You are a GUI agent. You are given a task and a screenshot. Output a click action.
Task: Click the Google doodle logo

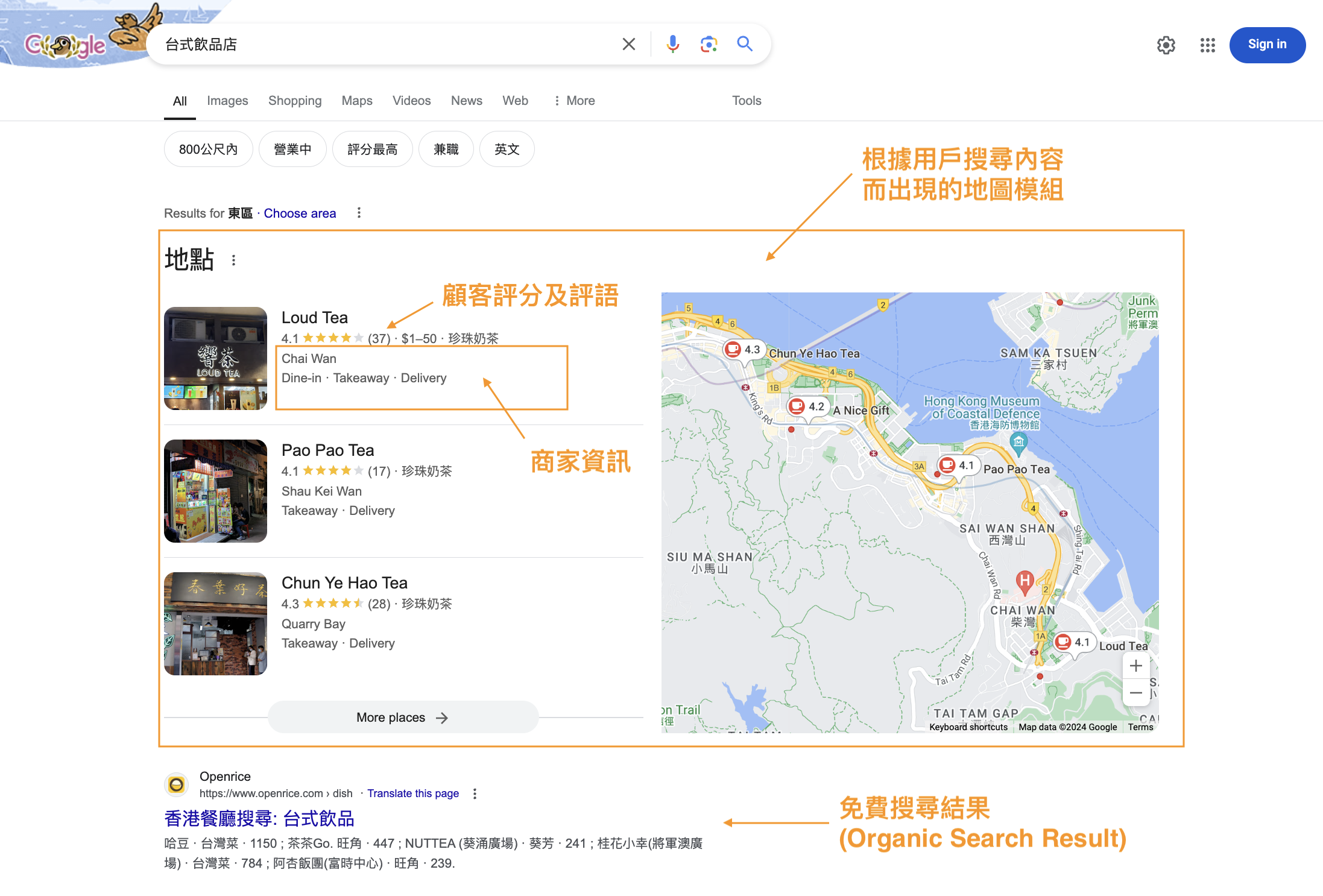[x=65, y=45]
